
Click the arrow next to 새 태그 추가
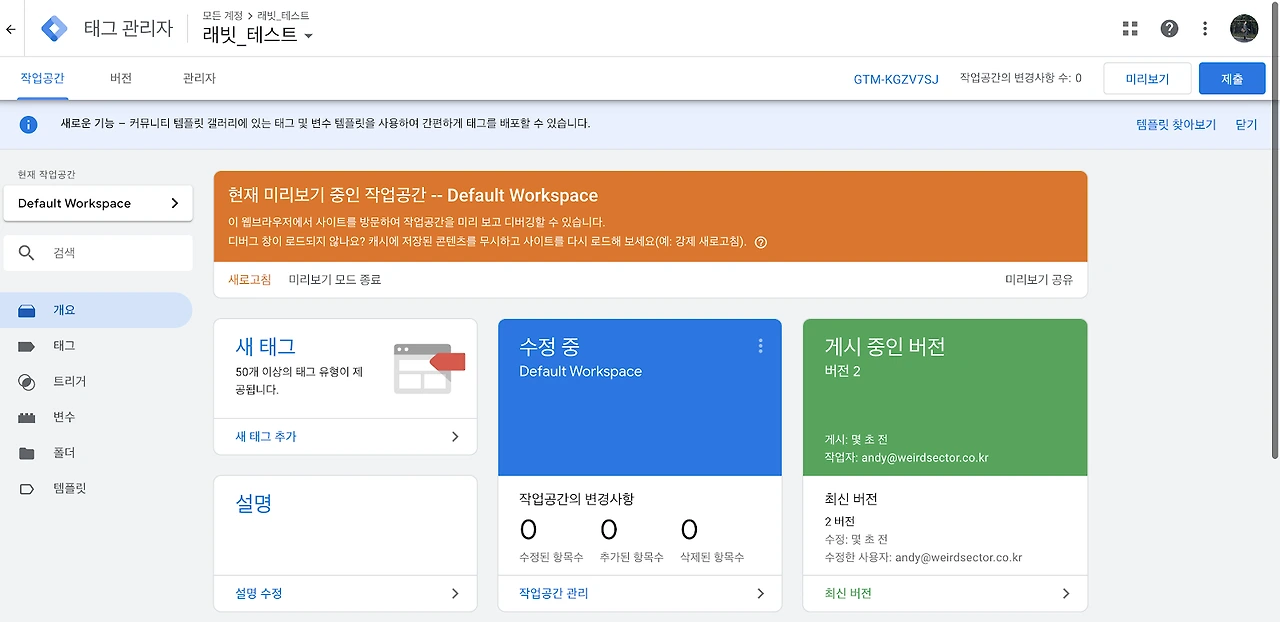(455, 437)
